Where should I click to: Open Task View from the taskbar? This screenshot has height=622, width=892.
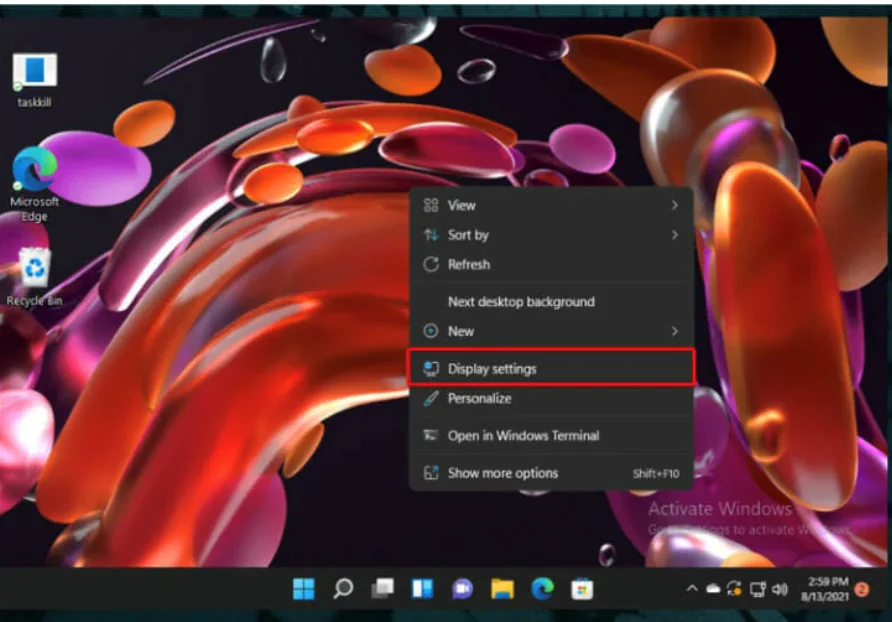pos(382,590)
